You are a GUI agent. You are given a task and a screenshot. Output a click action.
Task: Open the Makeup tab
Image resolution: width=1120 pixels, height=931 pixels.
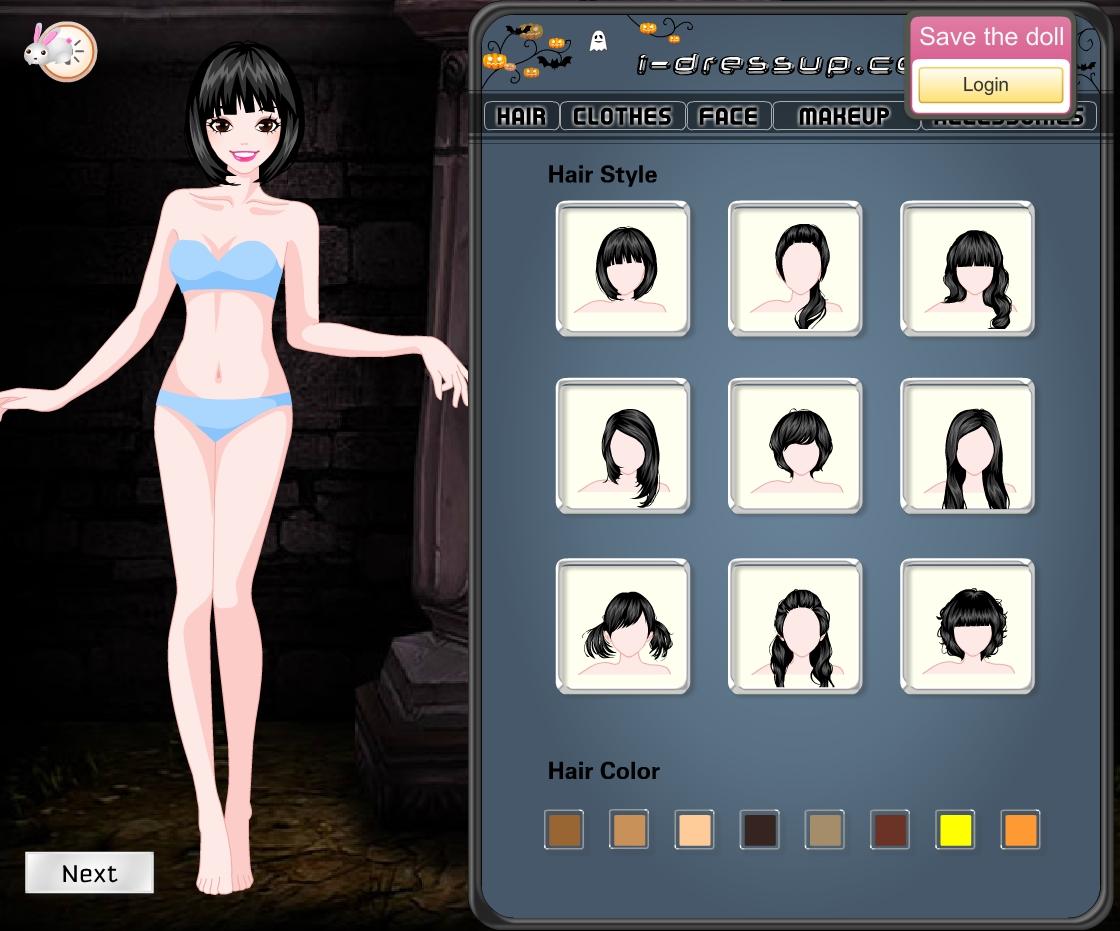844,116
